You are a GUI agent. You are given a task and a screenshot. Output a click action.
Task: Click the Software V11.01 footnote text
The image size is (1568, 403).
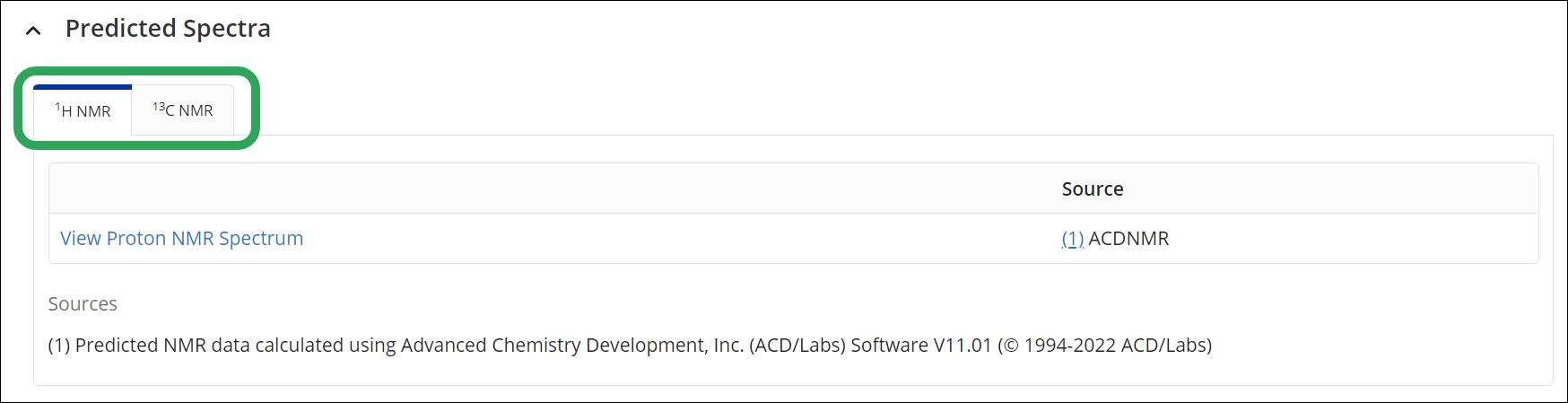click(921, 345)
